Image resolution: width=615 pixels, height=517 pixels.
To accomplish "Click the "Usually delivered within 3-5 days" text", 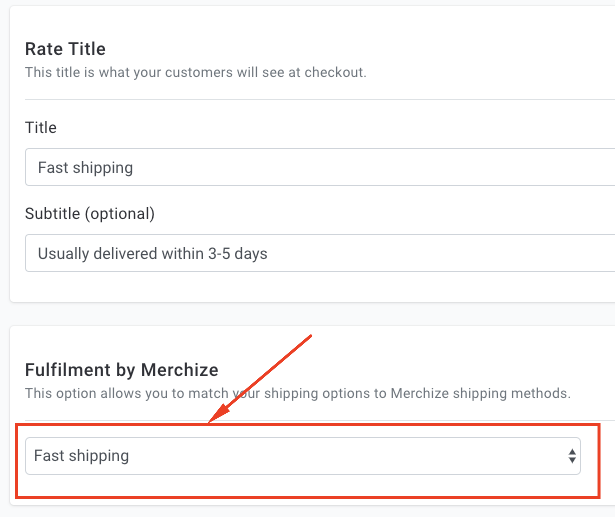I will coord(153,253).
